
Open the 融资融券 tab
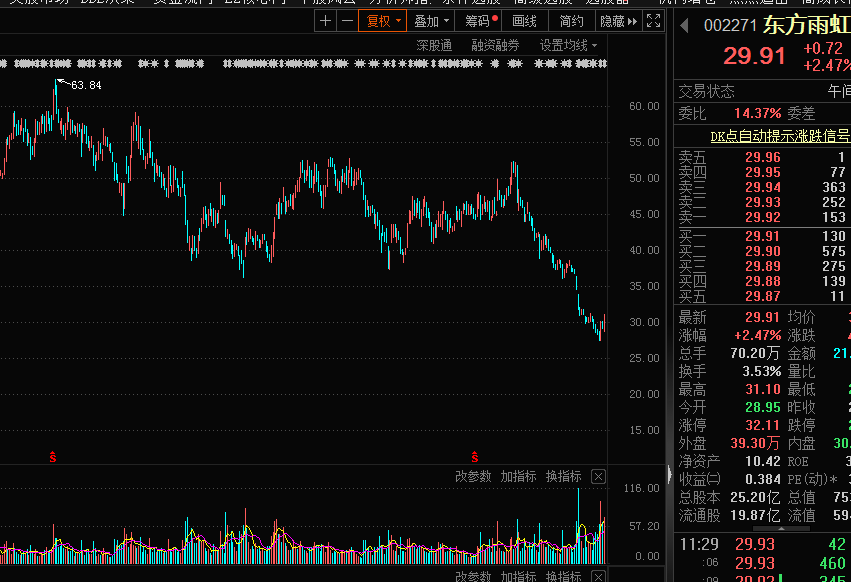496,45
